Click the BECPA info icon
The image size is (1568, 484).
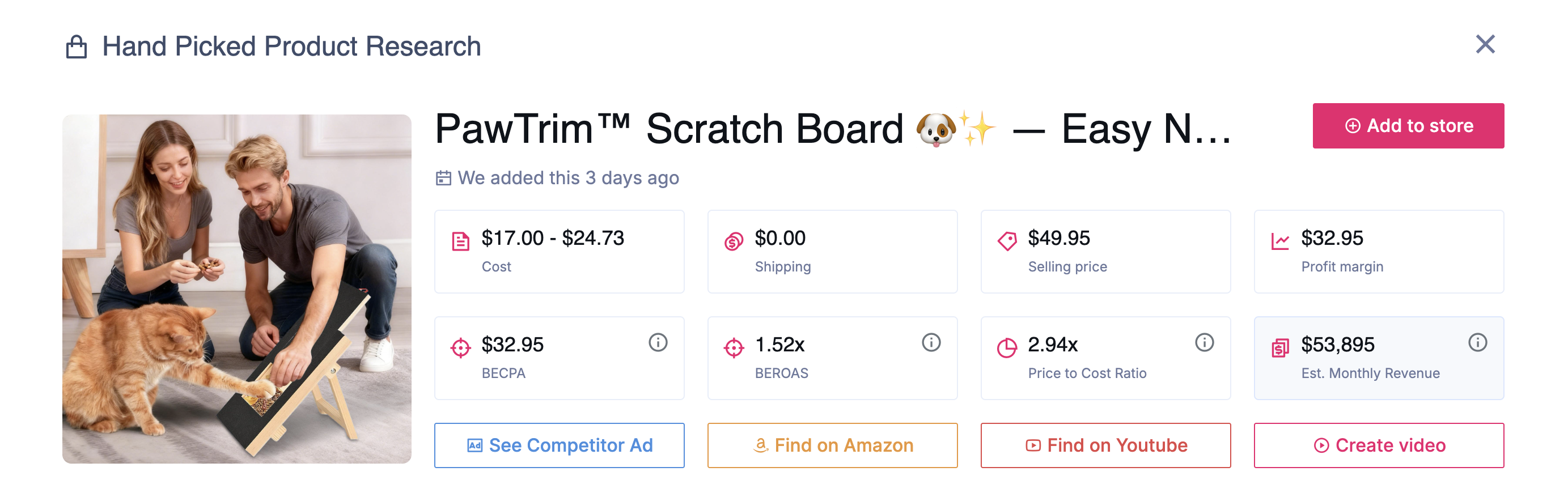pyautogui.click(x=658, y=343)
